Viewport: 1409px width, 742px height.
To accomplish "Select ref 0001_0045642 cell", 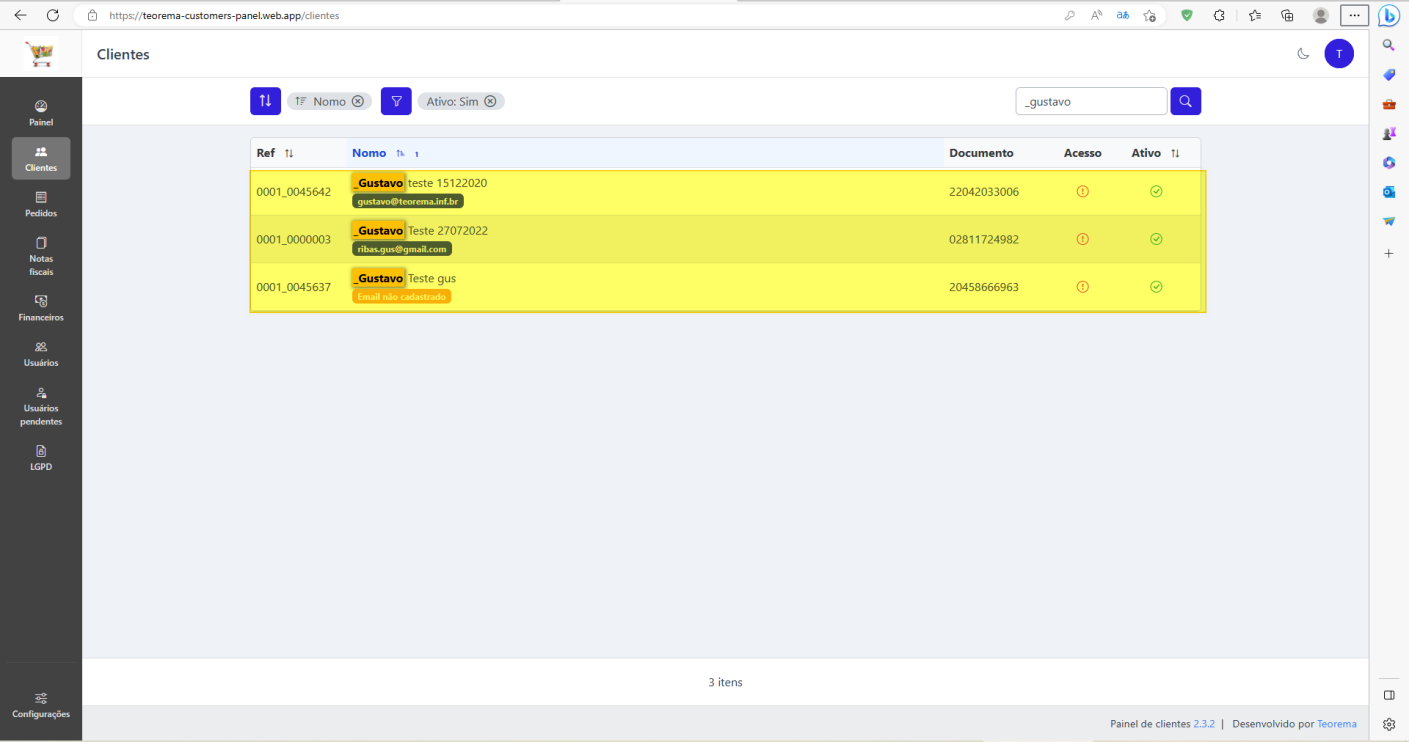I will (293, 192).
